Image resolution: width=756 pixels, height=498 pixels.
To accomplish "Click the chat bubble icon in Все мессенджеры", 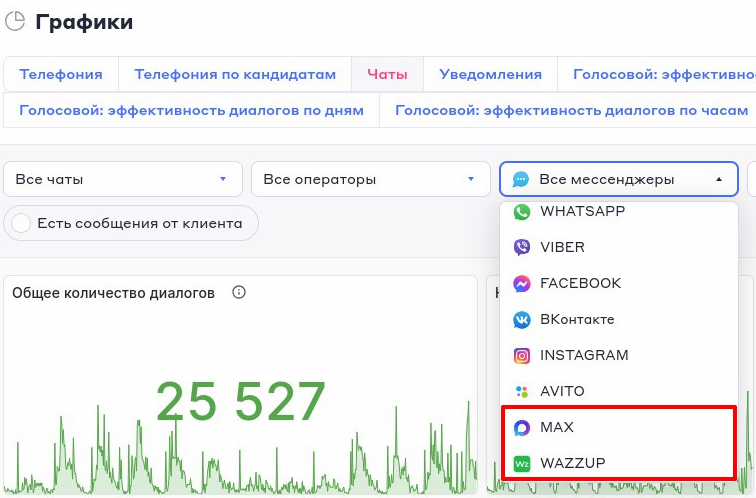I will click(x=521, y=179).
